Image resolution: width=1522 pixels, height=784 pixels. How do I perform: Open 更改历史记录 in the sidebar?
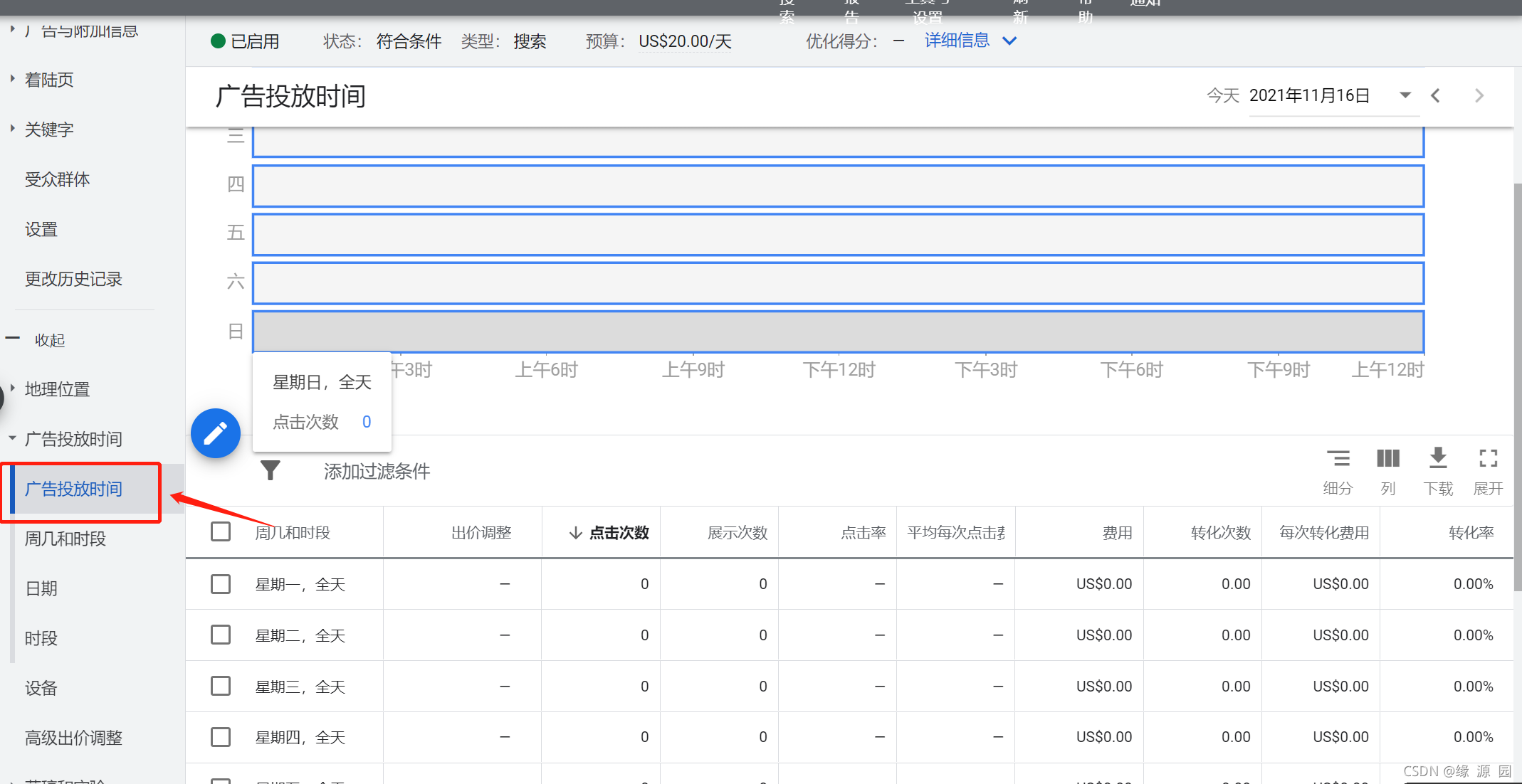pos(73,279)
